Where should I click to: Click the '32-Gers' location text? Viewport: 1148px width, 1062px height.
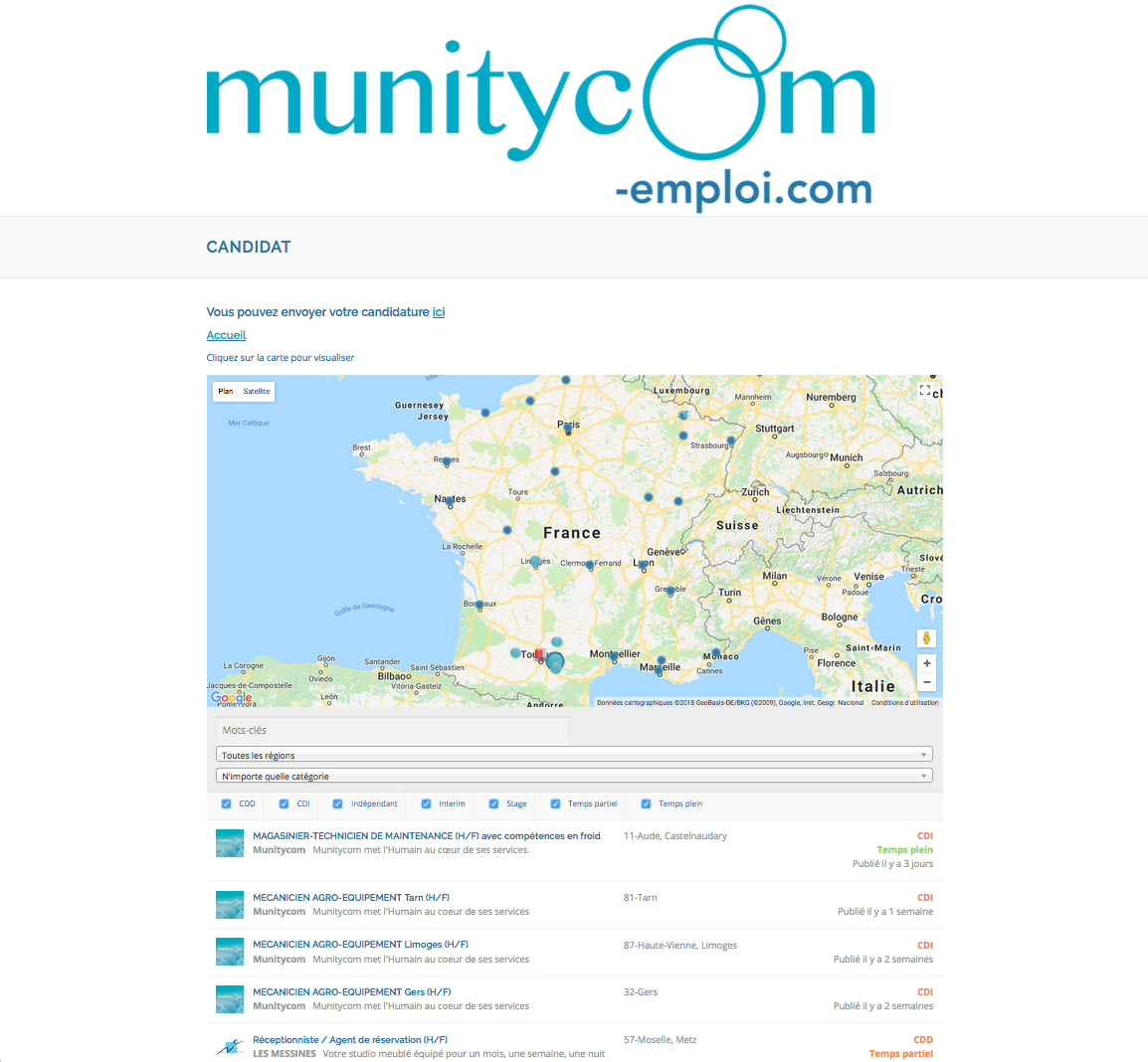coord(640,991)
